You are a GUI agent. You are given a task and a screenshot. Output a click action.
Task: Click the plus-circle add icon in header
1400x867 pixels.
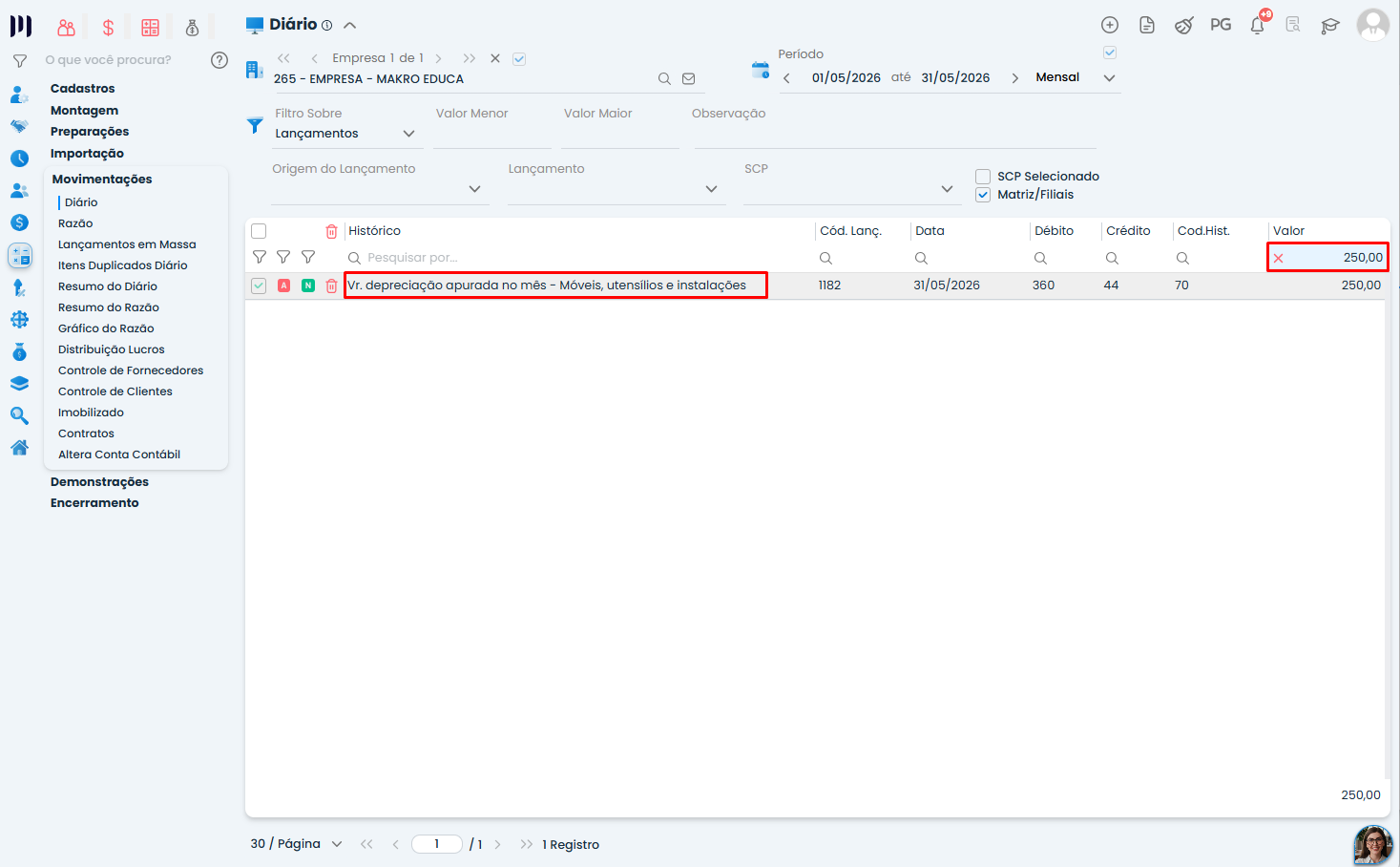coord(1109,25)
